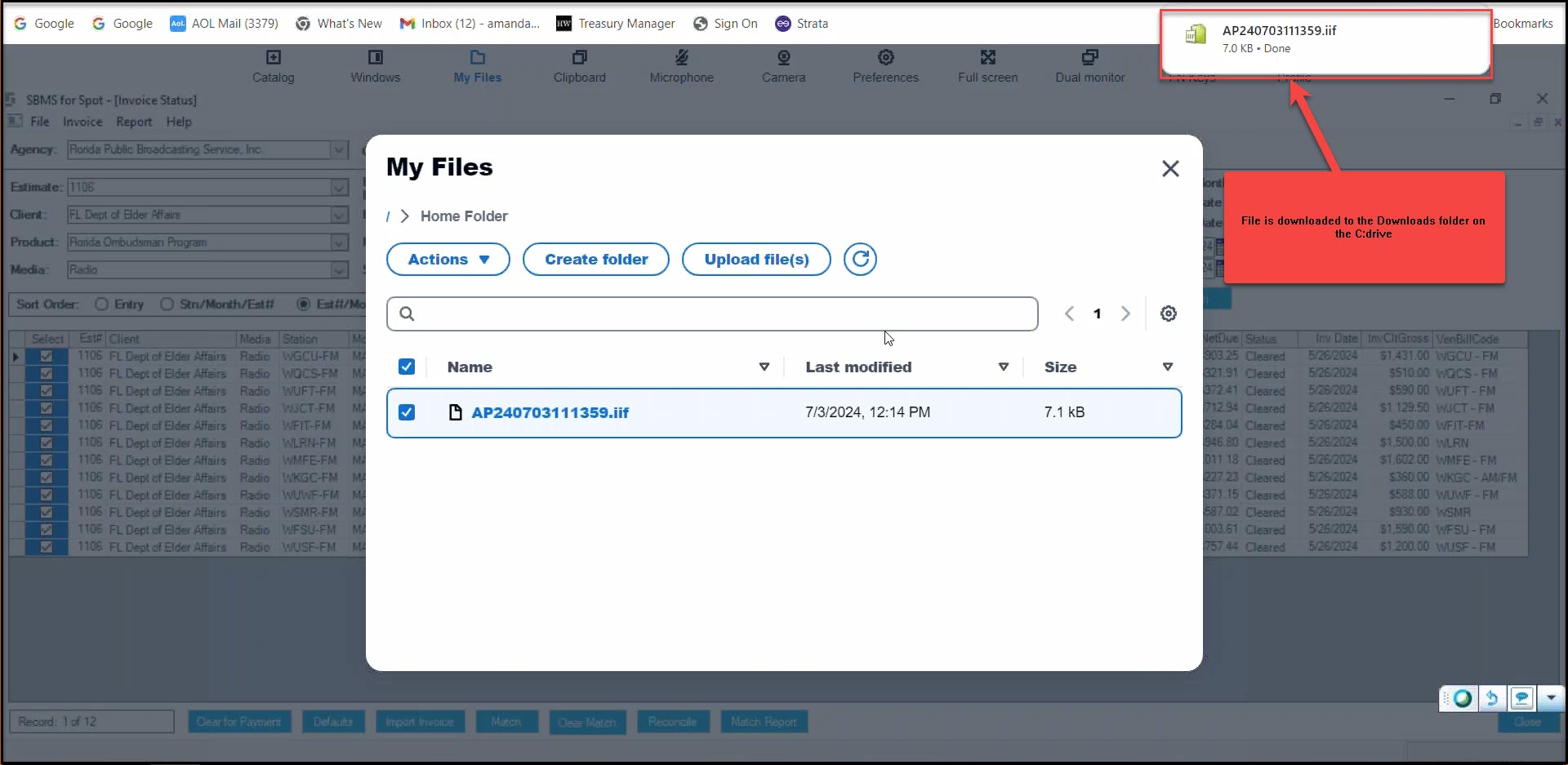Viewport: 1568px width, 765px height.
Task: Refresh the My Files list
Action: pyautogui.click(x=860, y=260)
